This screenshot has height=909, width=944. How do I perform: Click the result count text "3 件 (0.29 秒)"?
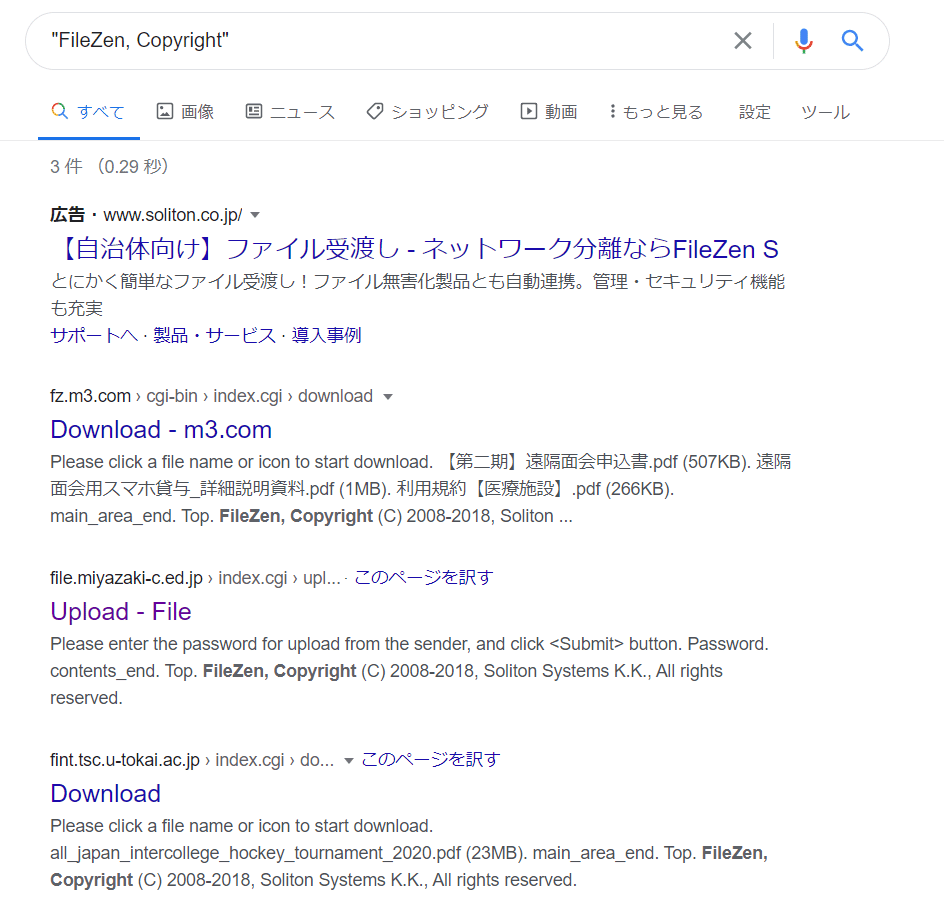click(109, 166)
